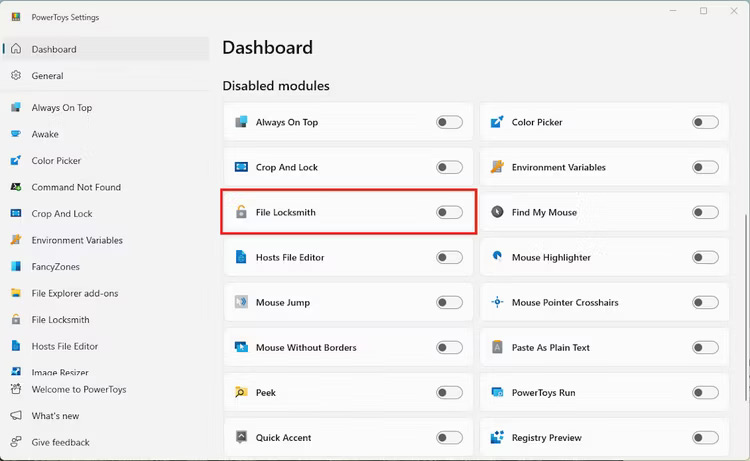
Task: Click the Environment Variables sidebar icon
Action: click(x=16, y=240)
